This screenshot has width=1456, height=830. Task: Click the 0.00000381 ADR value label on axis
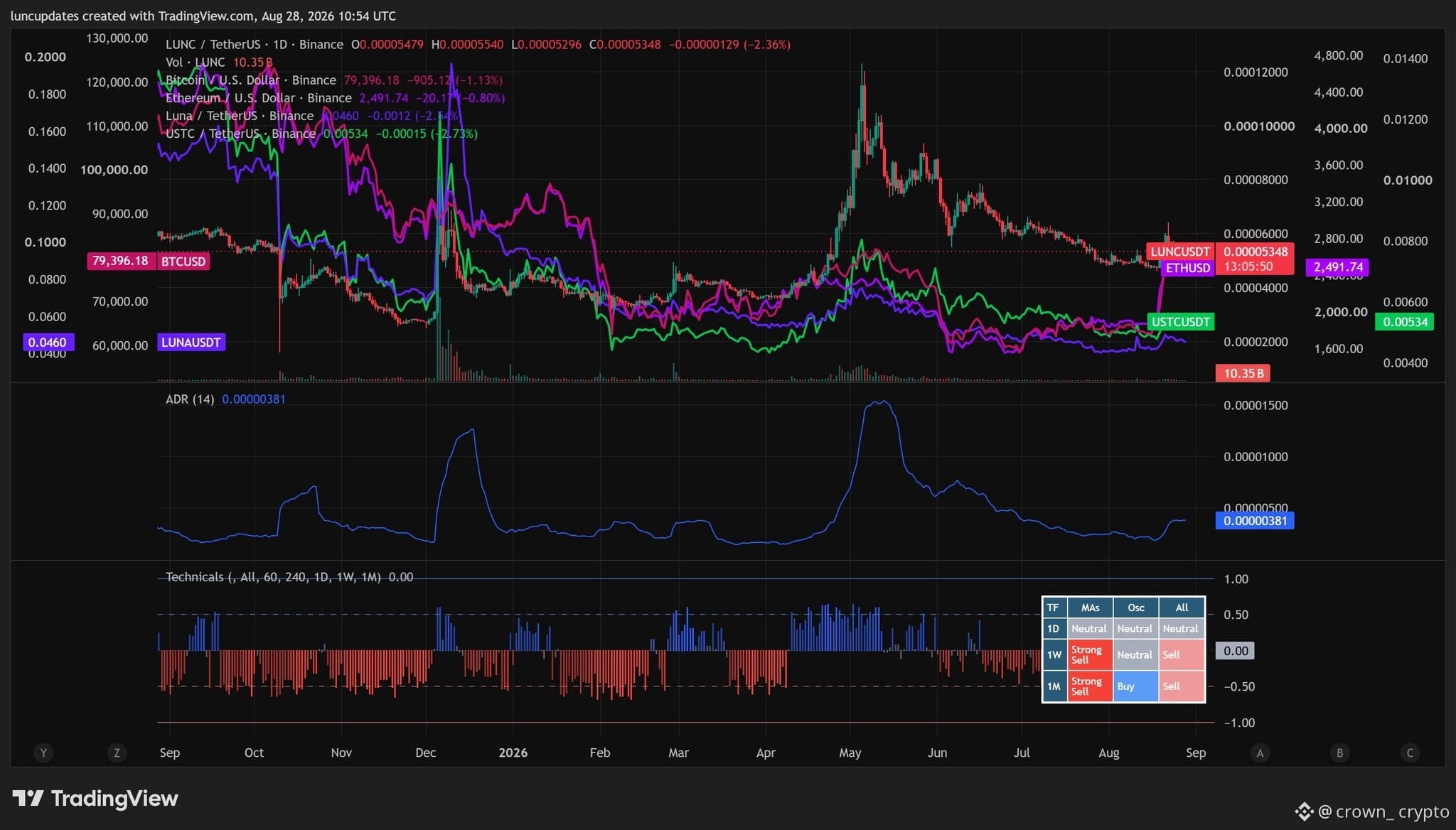pos(1256,521)
